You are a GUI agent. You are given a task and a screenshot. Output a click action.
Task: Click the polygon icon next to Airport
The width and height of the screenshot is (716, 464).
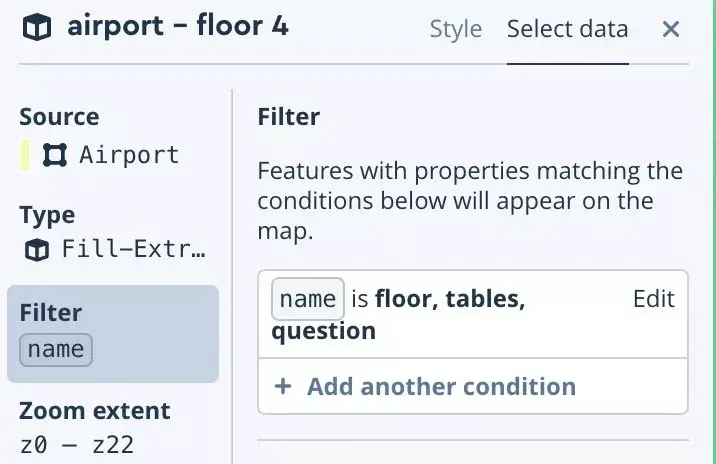click(54, 155)
